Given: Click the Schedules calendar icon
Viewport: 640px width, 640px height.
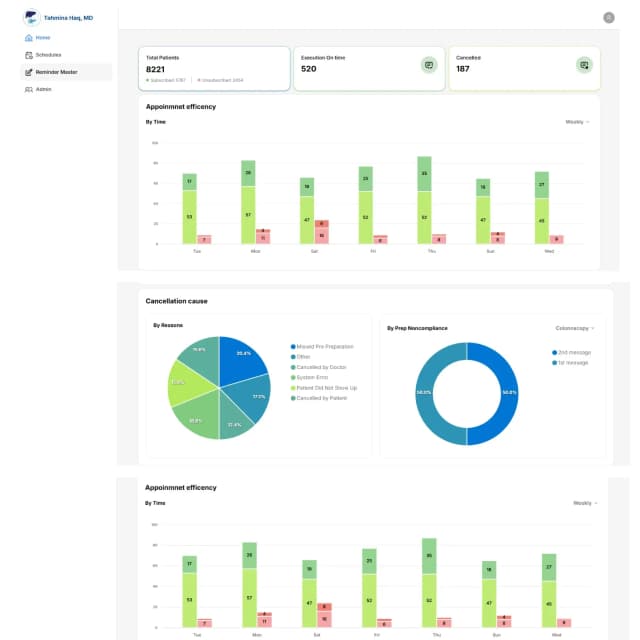Looking at the screenshot, I should pos(28,55).
